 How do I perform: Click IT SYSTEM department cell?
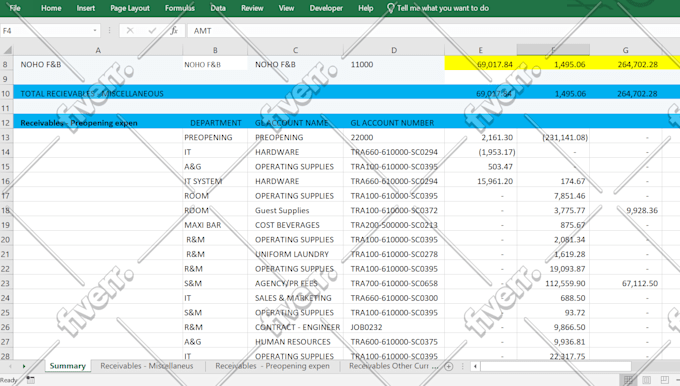tap(215, 181)
